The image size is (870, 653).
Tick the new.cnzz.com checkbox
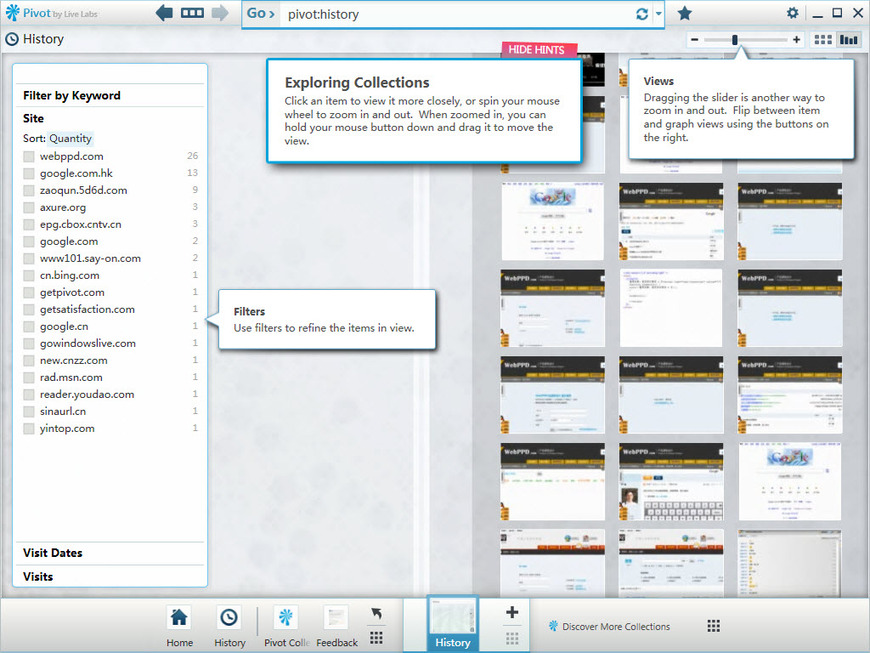29,361
